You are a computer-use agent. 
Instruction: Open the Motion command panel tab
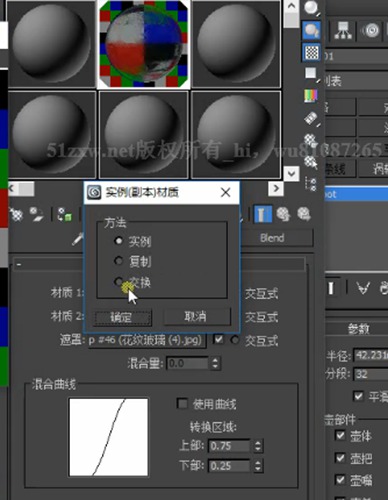[x=370, y=31]
